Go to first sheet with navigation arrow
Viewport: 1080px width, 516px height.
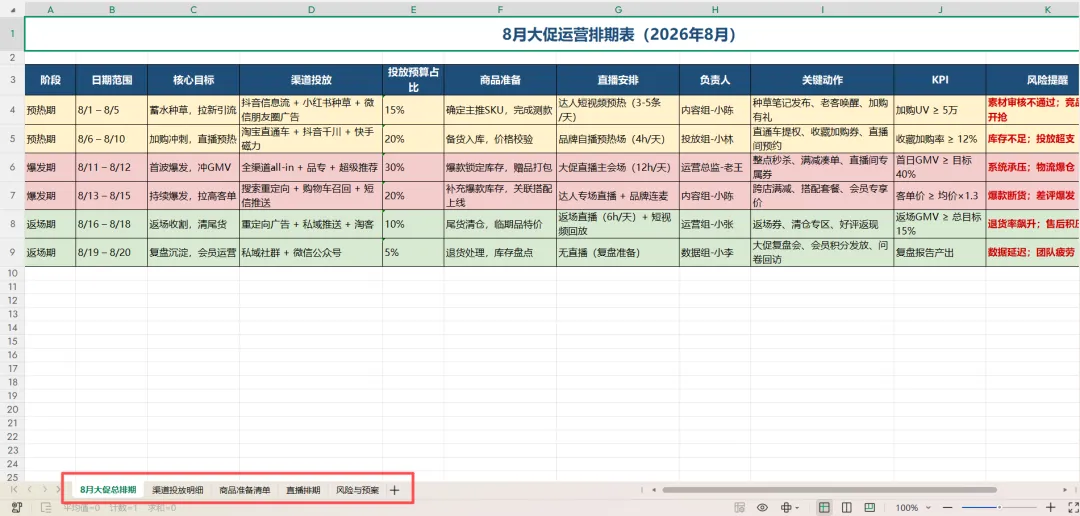(14, 489)
